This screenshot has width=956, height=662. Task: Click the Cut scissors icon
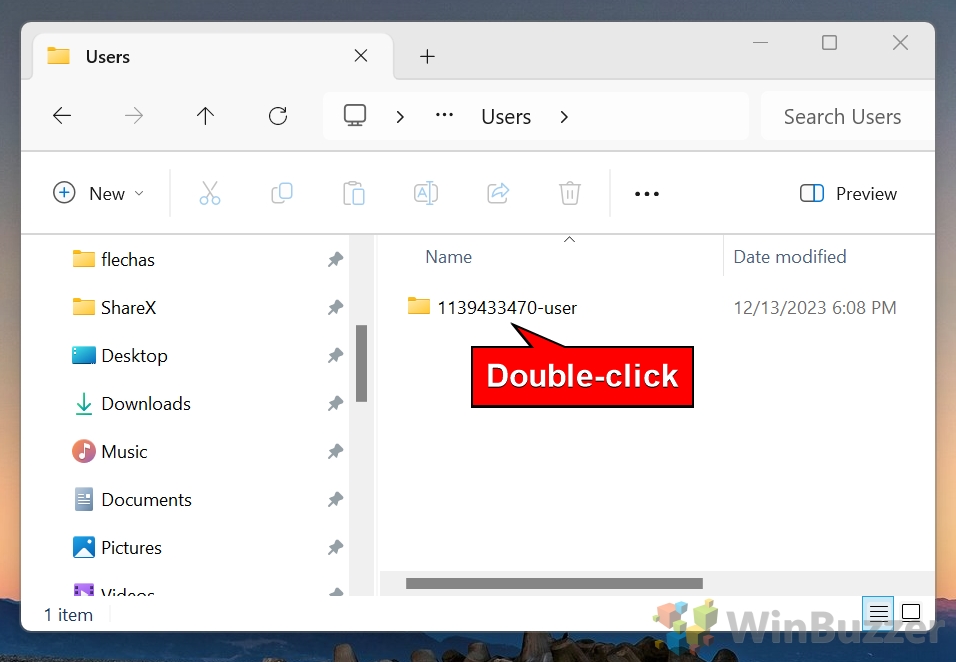point(210,193)
